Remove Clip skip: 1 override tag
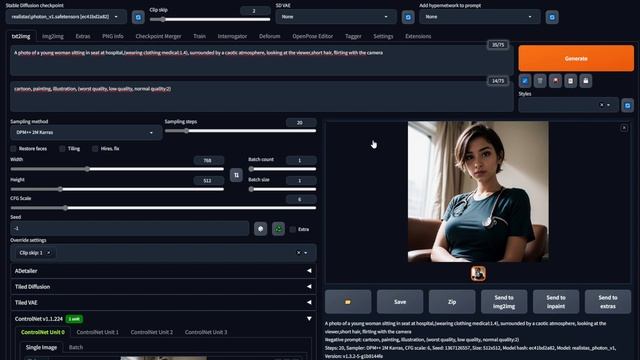This screenshot has width=640, height=360. tap(49, 253)
